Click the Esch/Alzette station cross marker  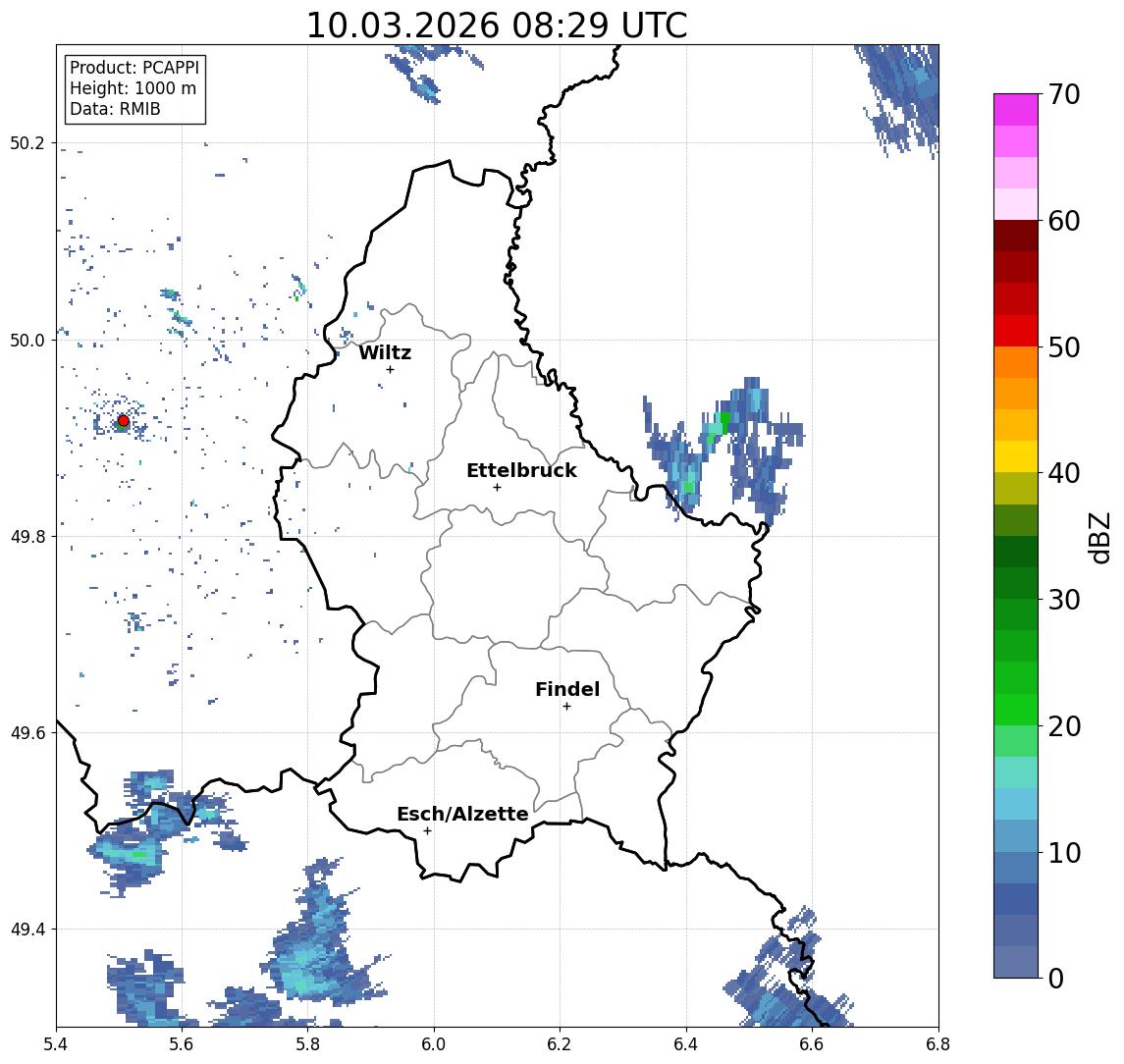[427, 831]
